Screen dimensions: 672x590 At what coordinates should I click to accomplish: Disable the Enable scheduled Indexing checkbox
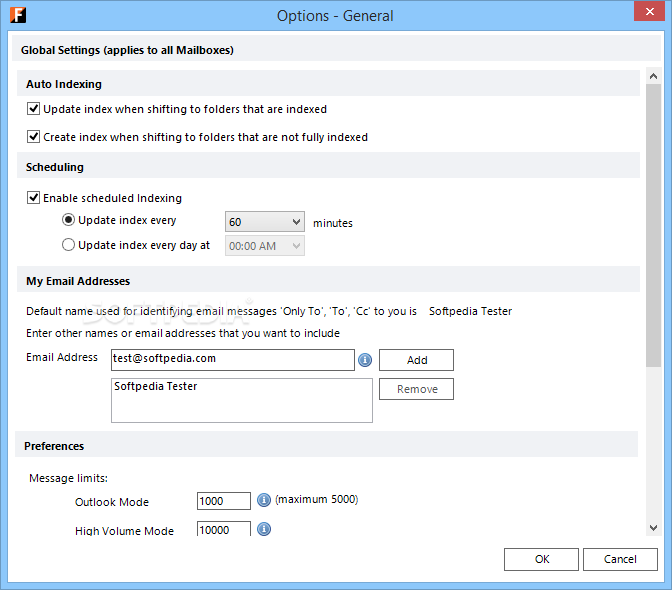pos(34,198)
